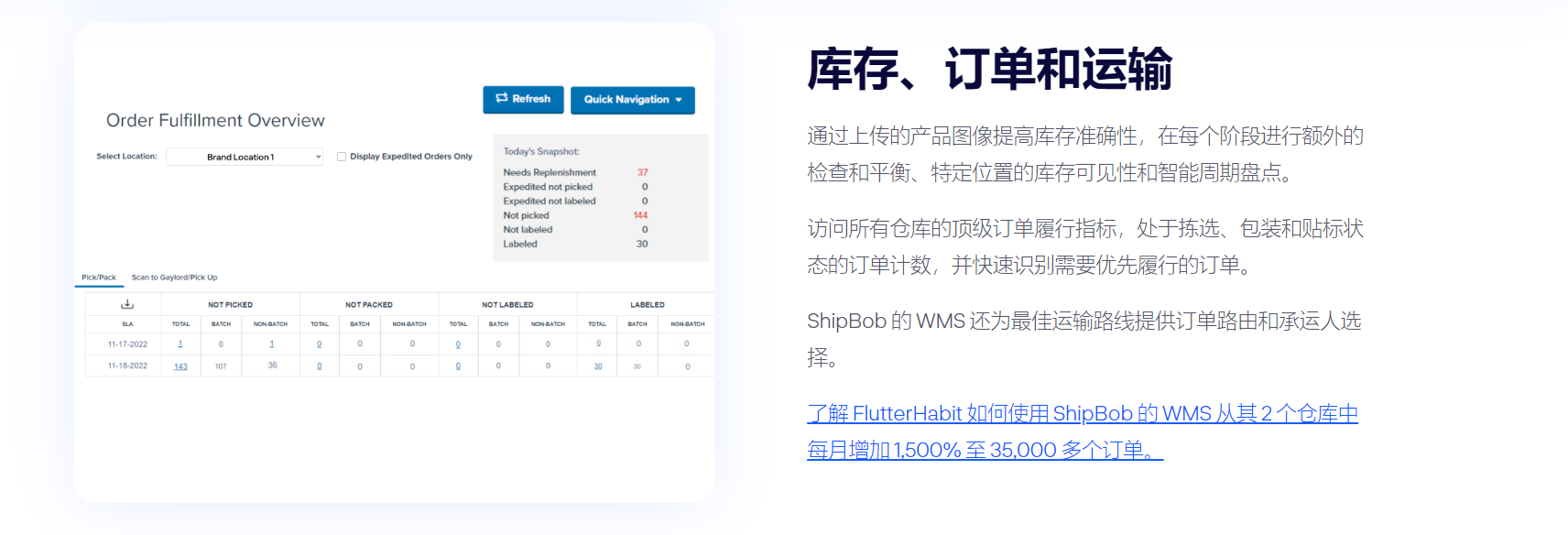Click the Expedited not labeled snapshot row
This screenshot has height=535, width=1568.
coord(575,201)
